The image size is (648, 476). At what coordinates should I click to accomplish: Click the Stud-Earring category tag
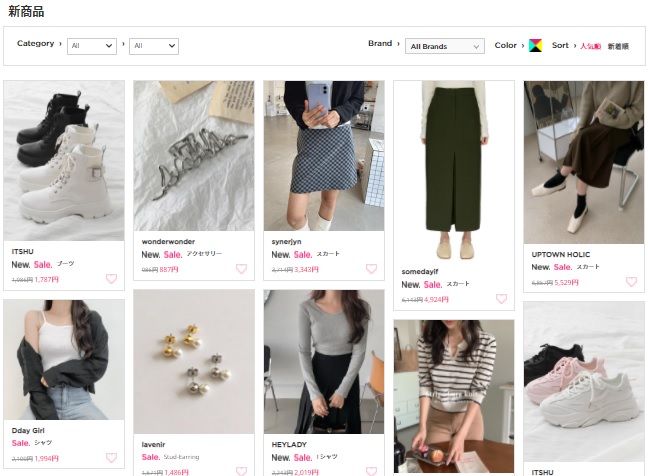click(181, 457)
